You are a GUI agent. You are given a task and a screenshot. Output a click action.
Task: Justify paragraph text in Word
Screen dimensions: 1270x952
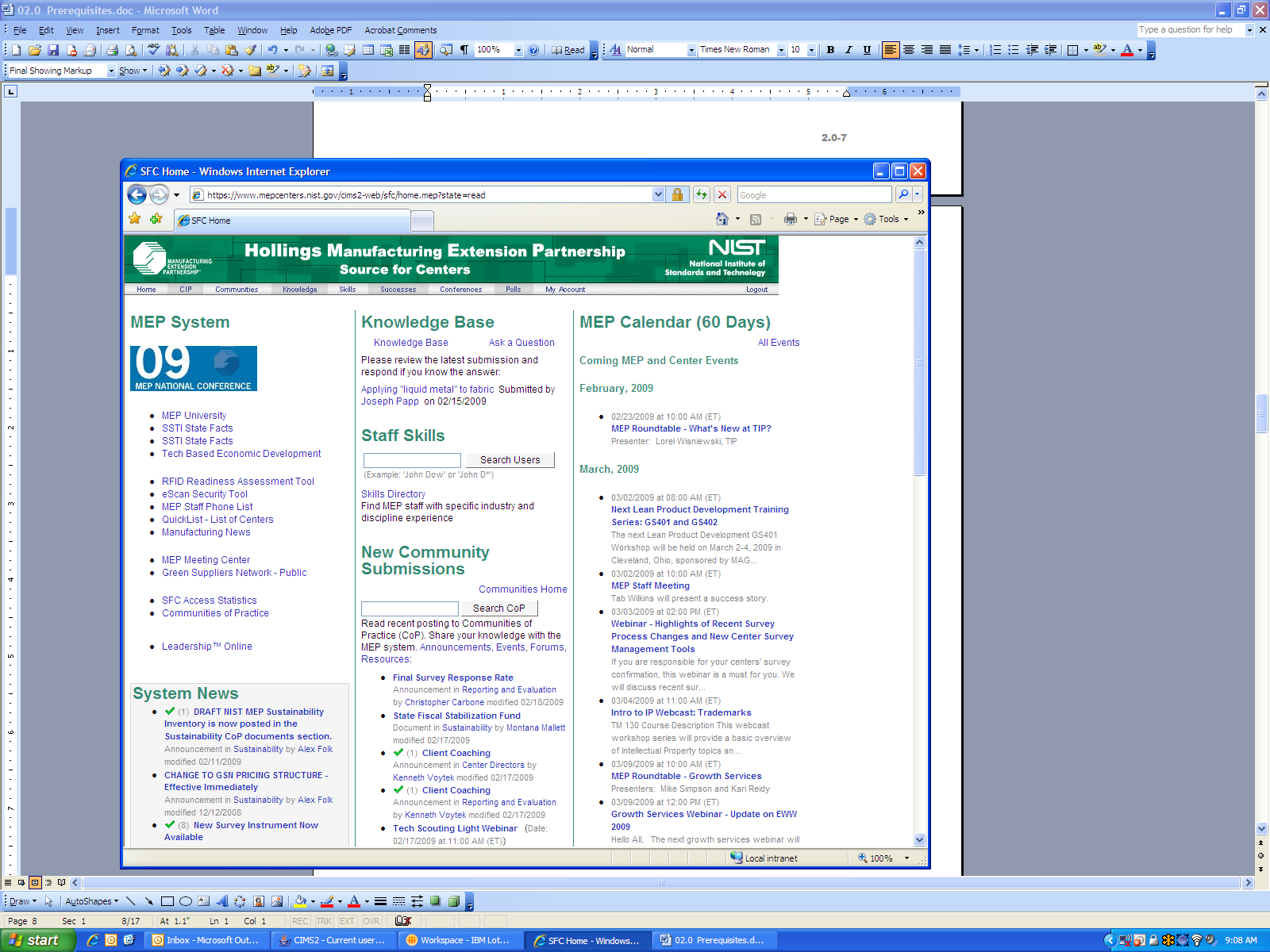(x=945, y=50)
